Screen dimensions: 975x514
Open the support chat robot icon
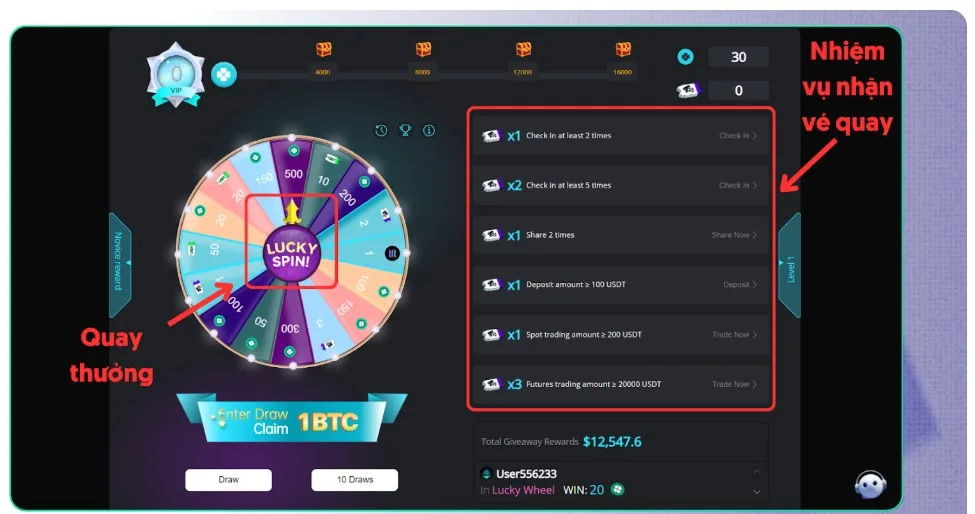871,484
